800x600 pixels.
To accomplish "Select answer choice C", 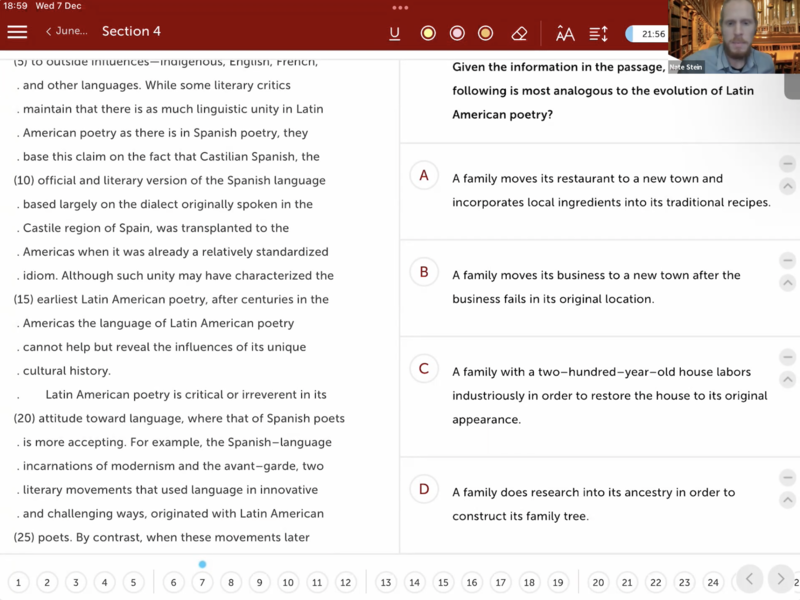I will click(x=424, y=369).
